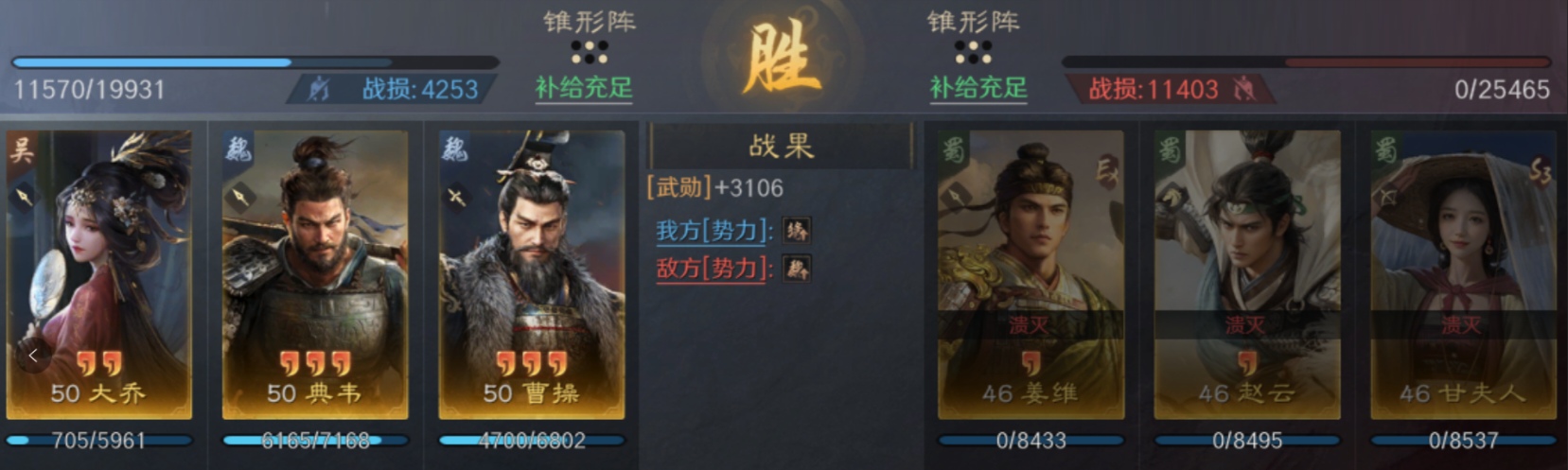Click the blue soldier icon beside 战损:4253
1568x470 pixels.
coord(319,89)
